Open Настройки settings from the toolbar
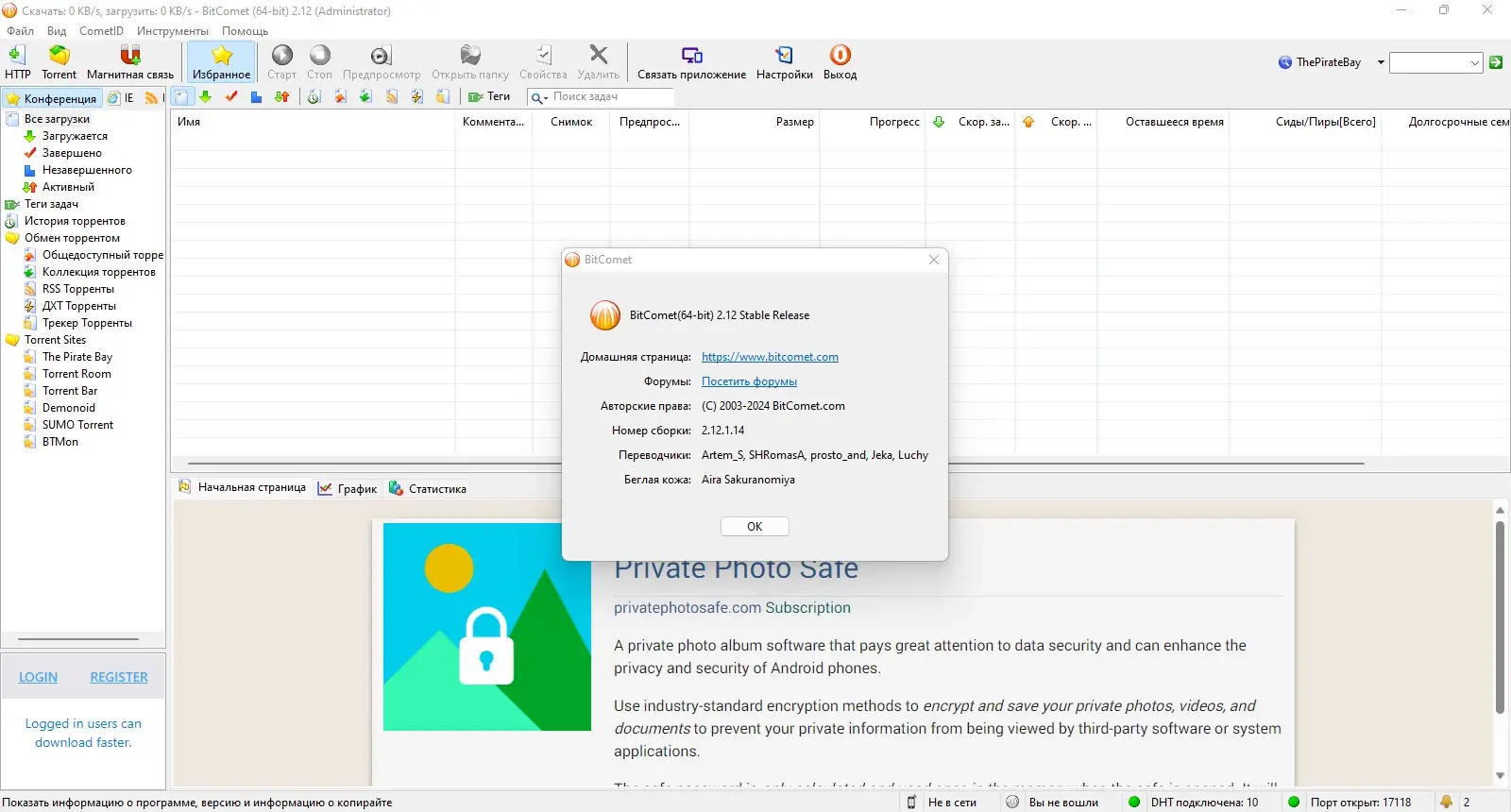The image size is (1511, 812). [785, 62]
